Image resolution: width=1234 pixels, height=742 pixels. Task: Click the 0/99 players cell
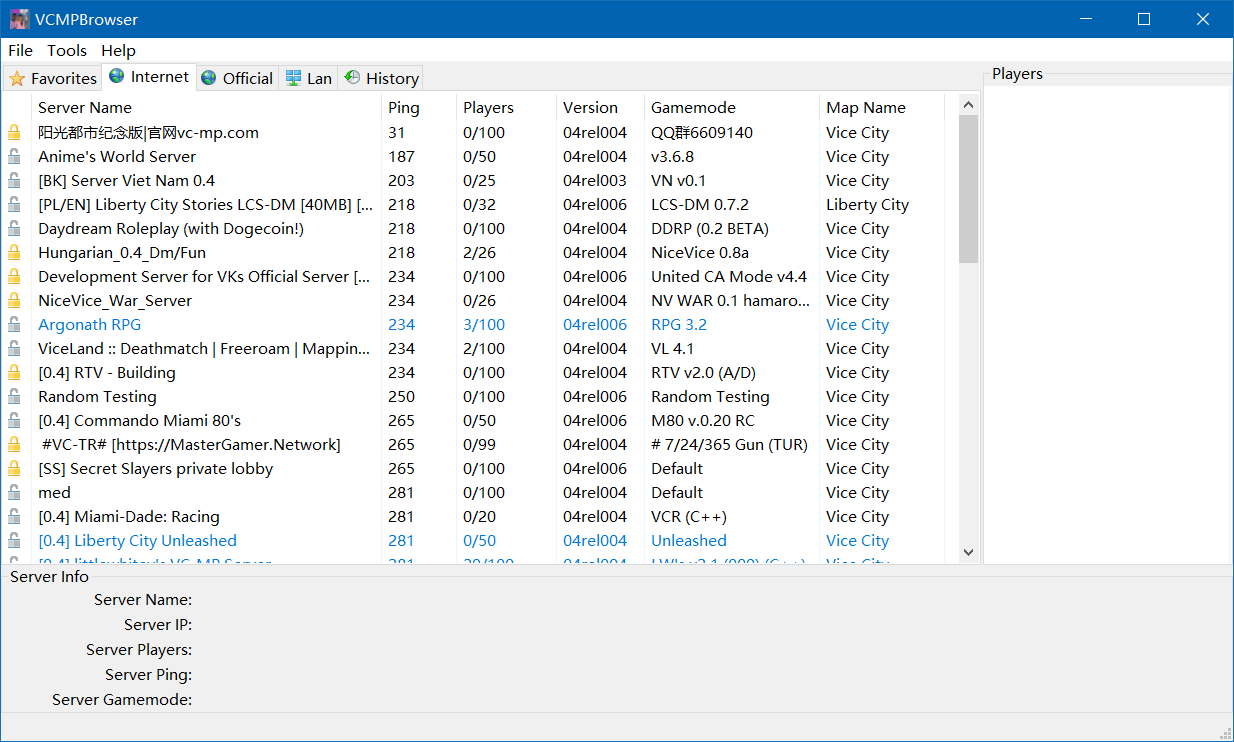click(x=480, y=444)
